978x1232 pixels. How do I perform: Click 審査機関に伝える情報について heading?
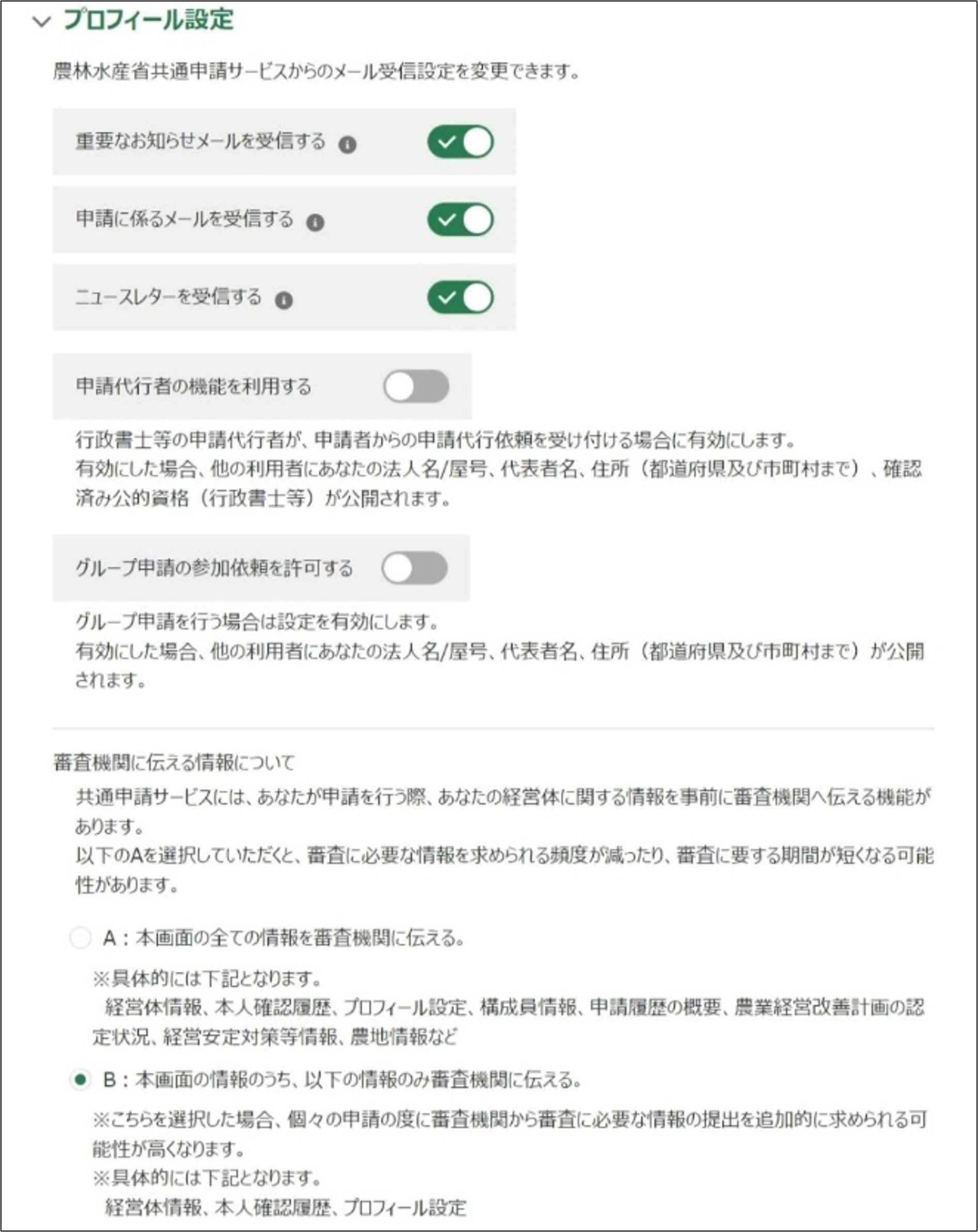tap(173, 763)
